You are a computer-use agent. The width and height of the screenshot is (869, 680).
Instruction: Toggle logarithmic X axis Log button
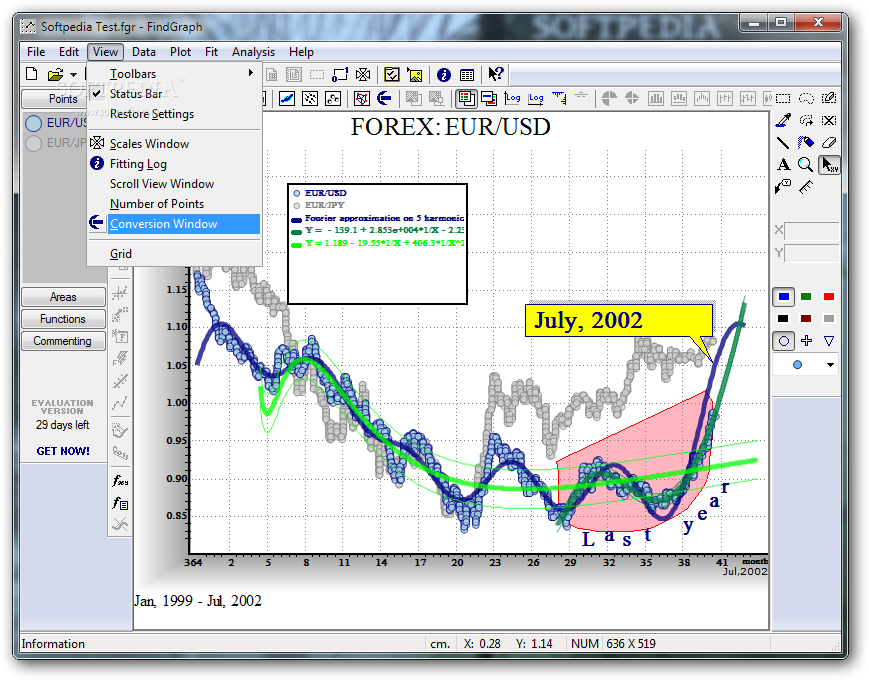[536, 99]
